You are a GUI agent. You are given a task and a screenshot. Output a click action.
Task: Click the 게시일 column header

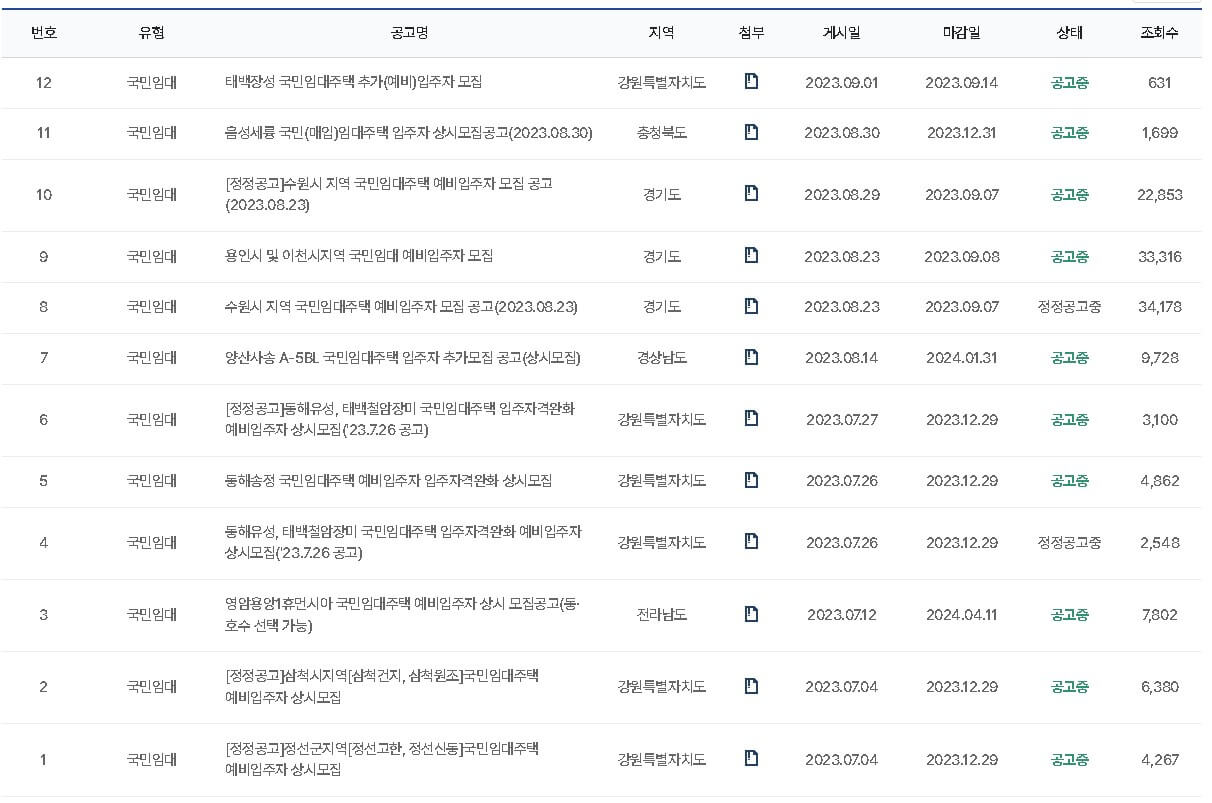843,32
